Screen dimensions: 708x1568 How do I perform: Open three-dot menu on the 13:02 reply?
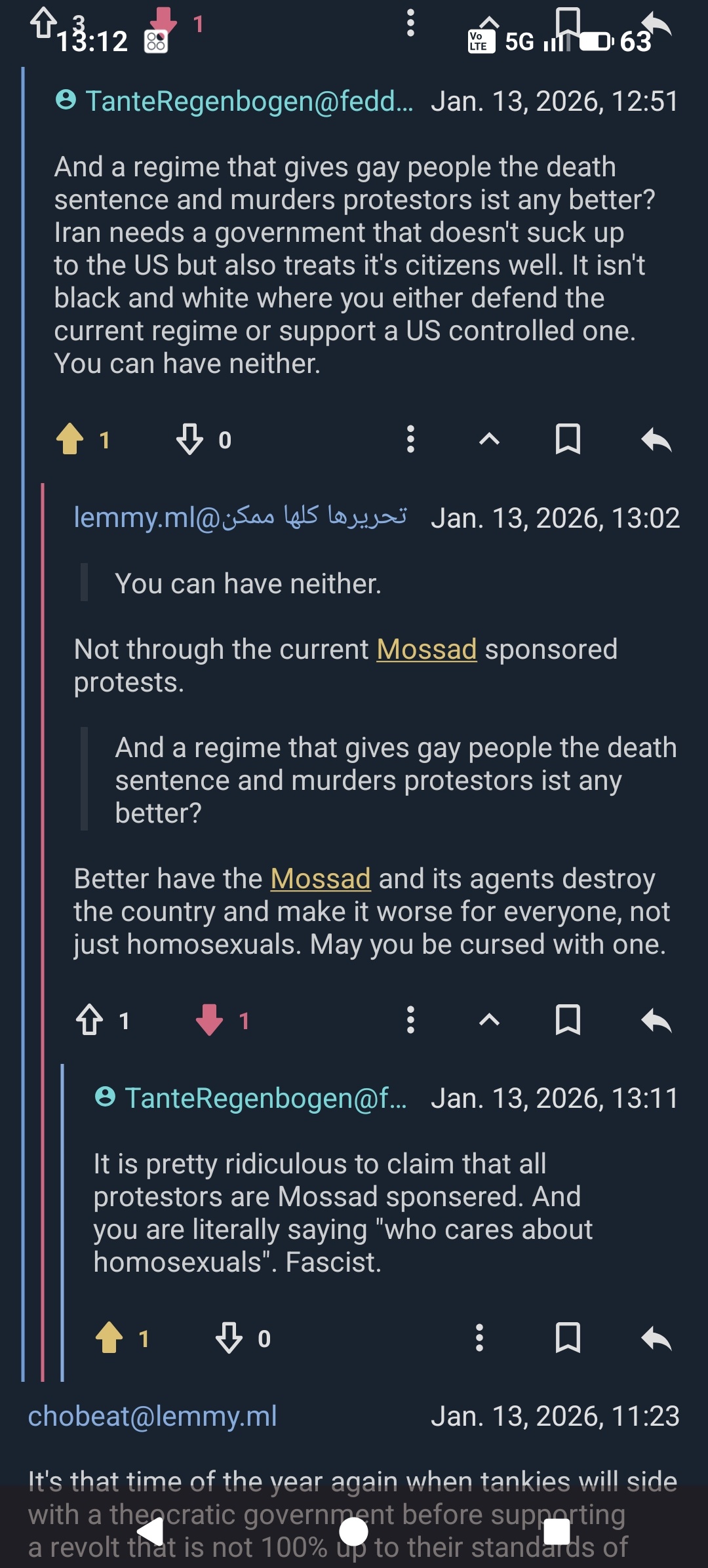[411, 1020]
